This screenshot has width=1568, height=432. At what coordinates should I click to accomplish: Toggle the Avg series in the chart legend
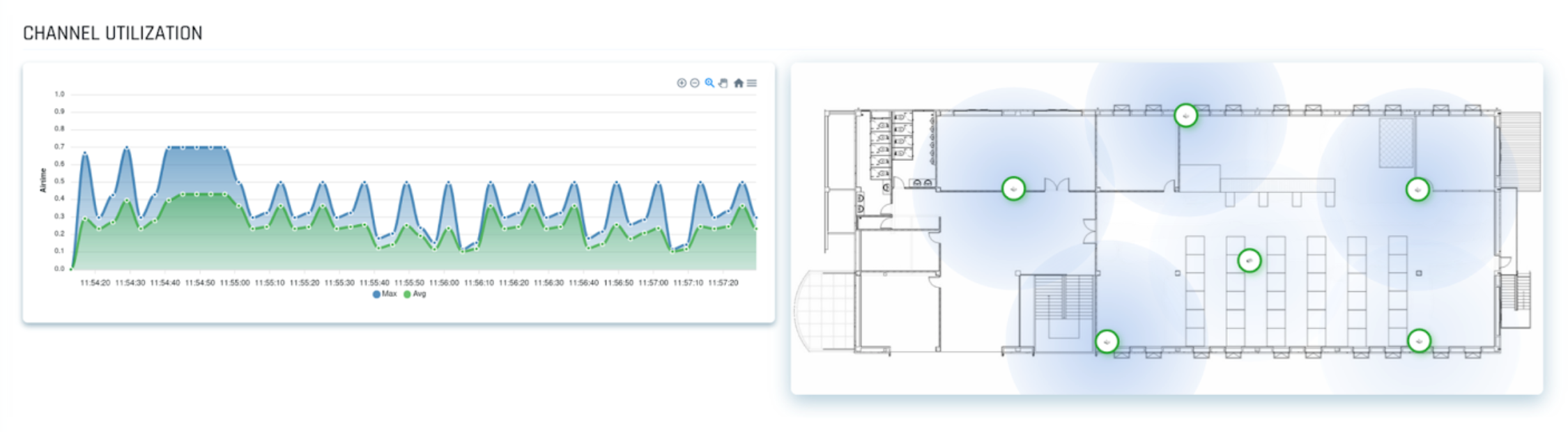pyautogui.click(x=415, y=294)
